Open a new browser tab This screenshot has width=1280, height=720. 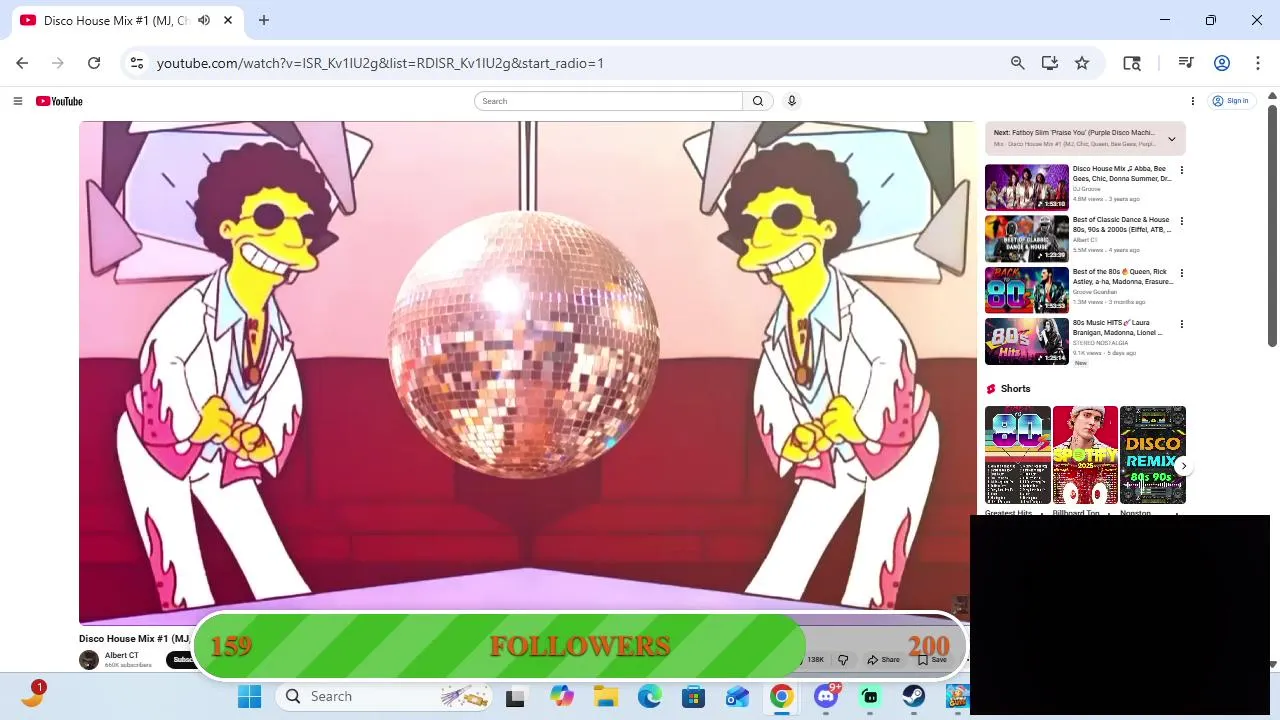(x=264, y=20)
